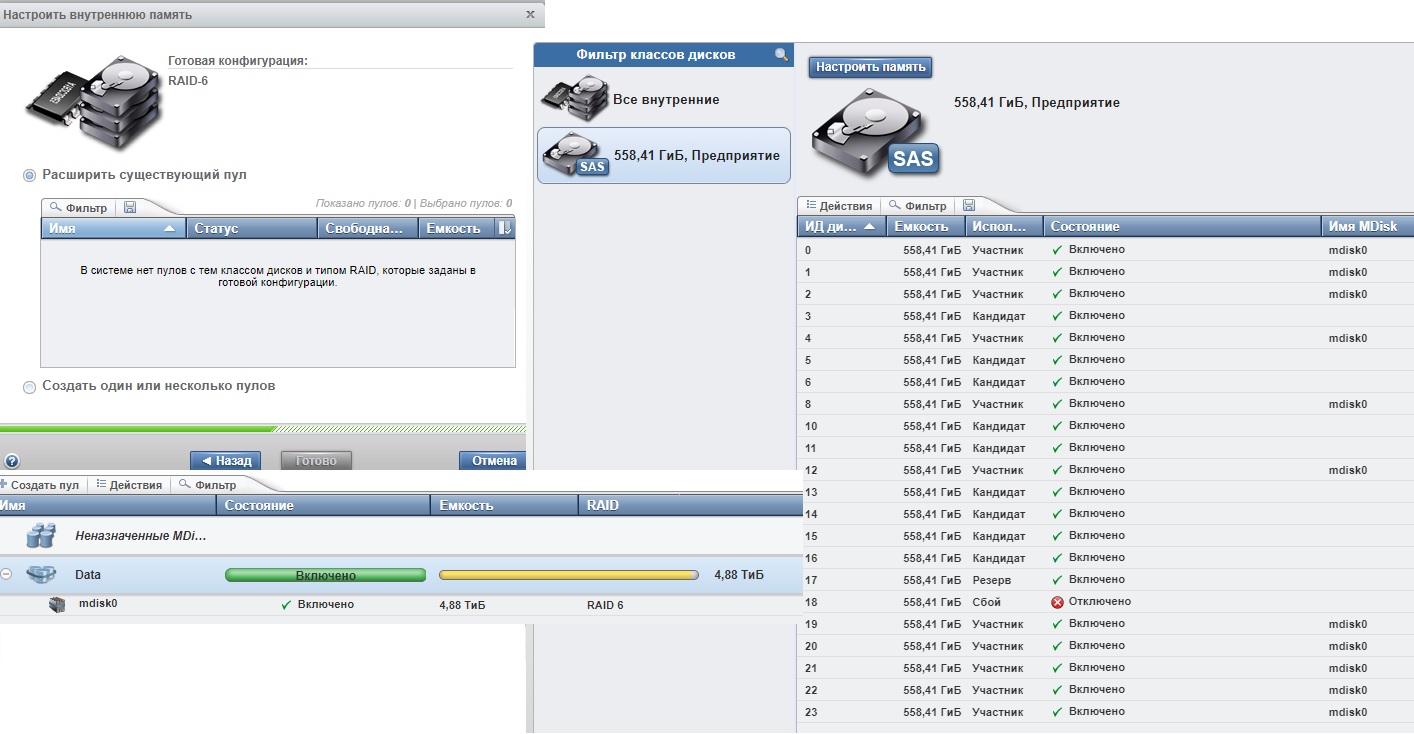Click the magnifier icon in disk class filter
1414x734 pixels.
coord(781,55)
